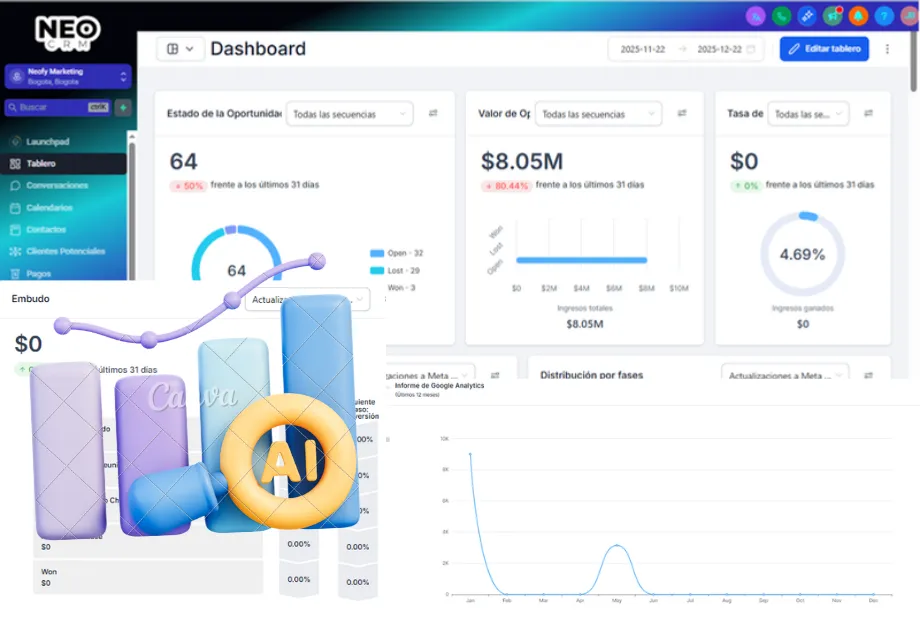Click the 80.44% change badge
920x620 pixels.
pos(506,186)
